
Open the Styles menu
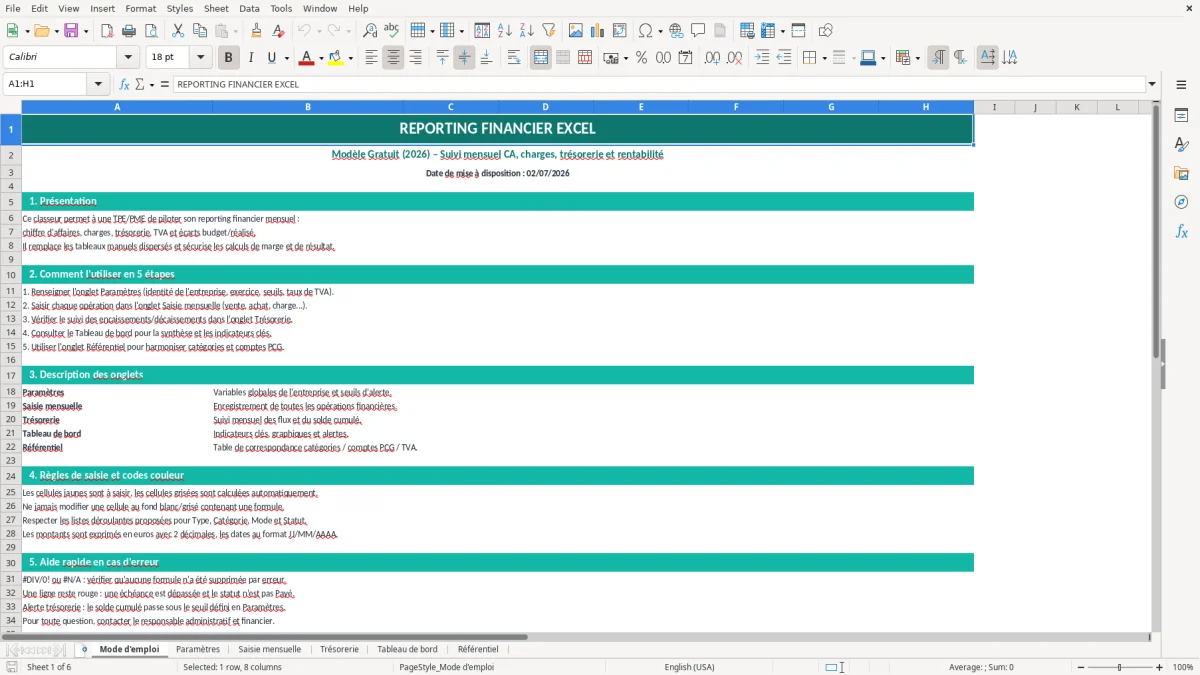pos(180,8)
